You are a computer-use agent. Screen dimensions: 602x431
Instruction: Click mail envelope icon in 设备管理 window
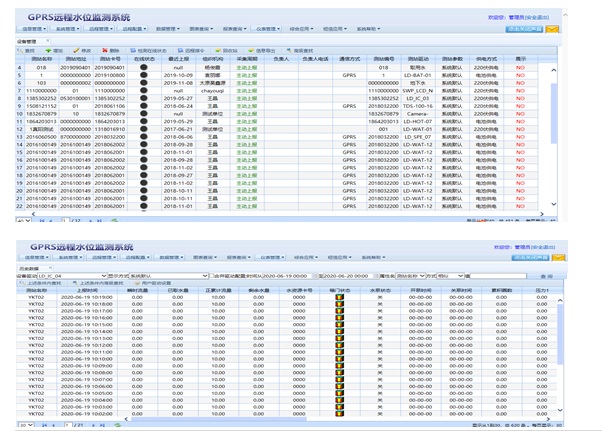coord(552,29)
